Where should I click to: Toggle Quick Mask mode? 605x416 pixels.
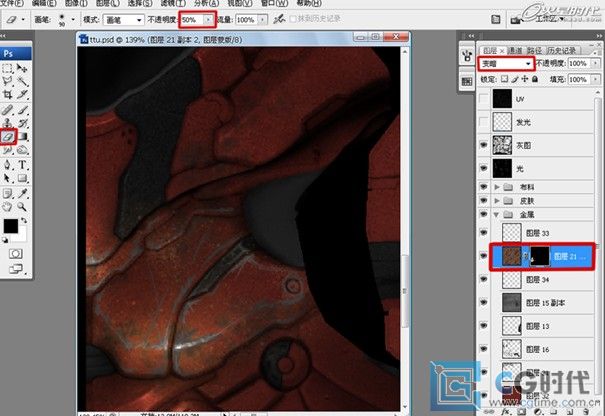pos(15,254)
